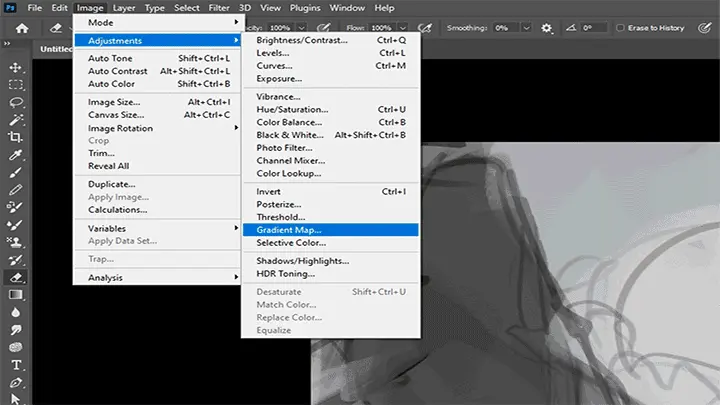Screen dimensions: 720x405
Task: Enable Erase to History checkbox
Action: pyautogui.click(x=620, y=28)
